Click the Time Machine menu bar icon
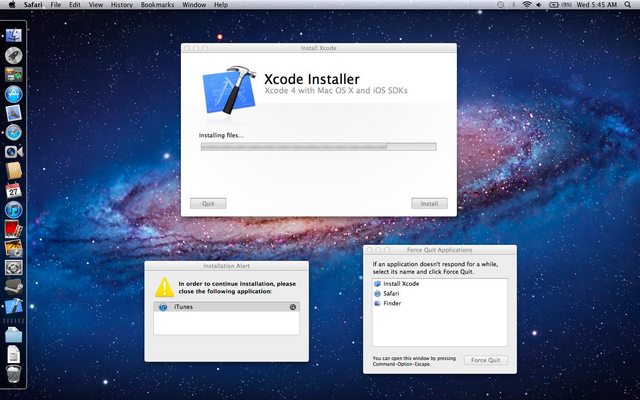Image resolution: width=640 pixels, height=400 pixels. tap(501, 5)
